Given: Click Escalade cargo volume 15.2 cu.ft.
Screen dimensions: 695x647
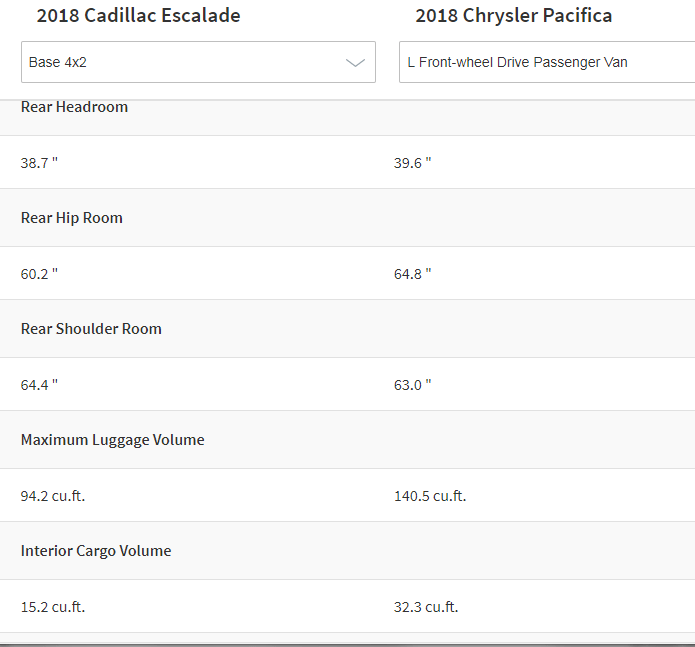Looking at the screenshot, I should tap(53, 607).
